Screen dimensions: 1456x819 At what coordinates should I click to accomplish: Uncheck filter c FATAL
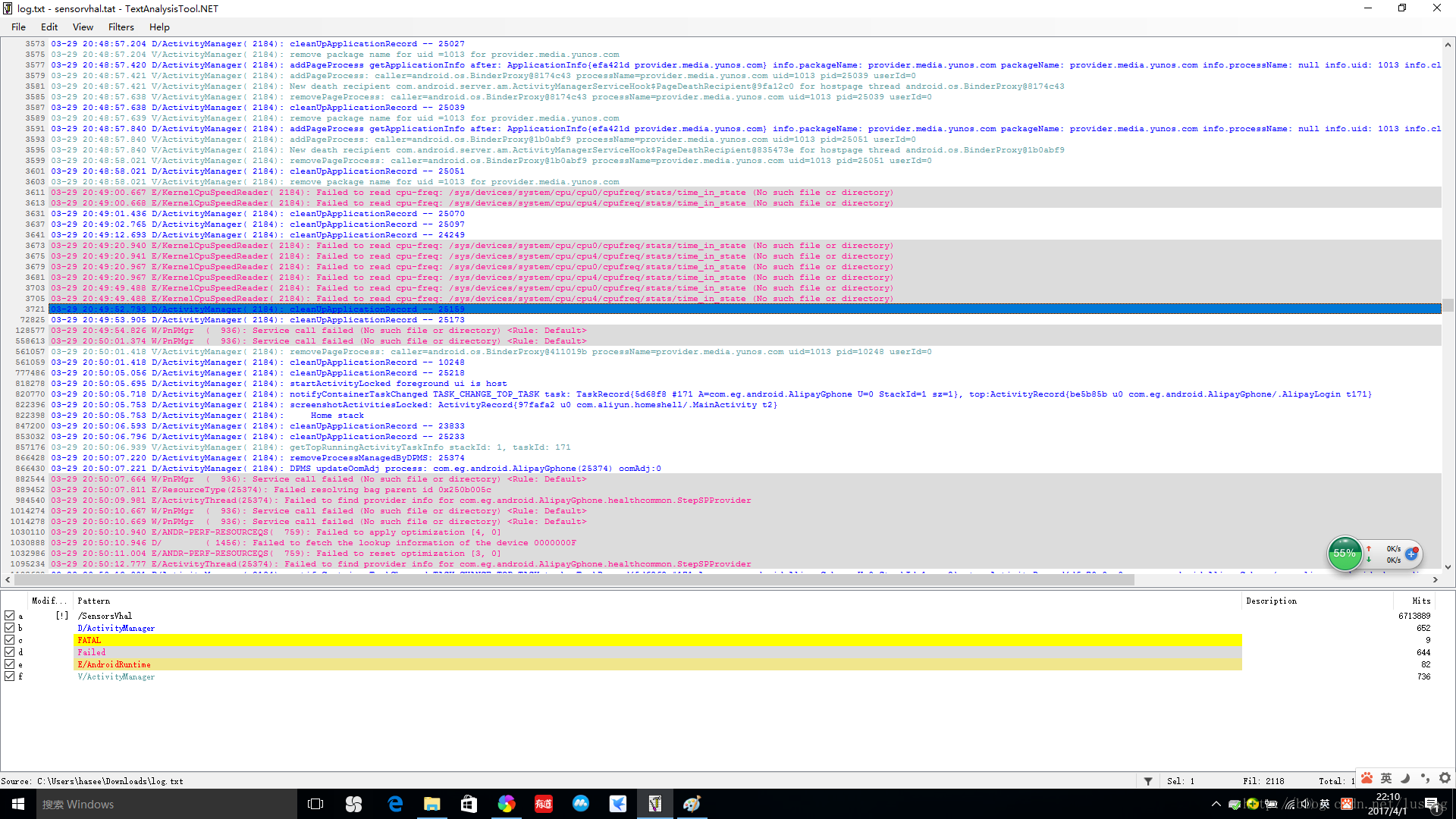click(9, 640)
